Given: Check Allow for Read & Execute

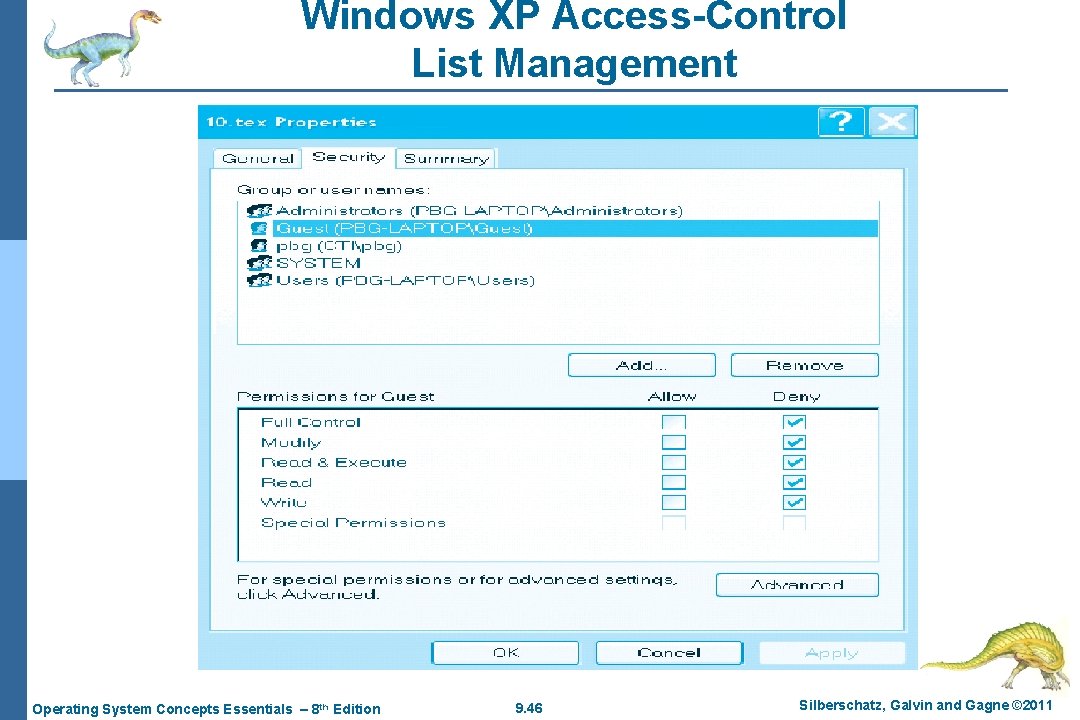Looking at the screenshot, I should click(x=674, y=462).
